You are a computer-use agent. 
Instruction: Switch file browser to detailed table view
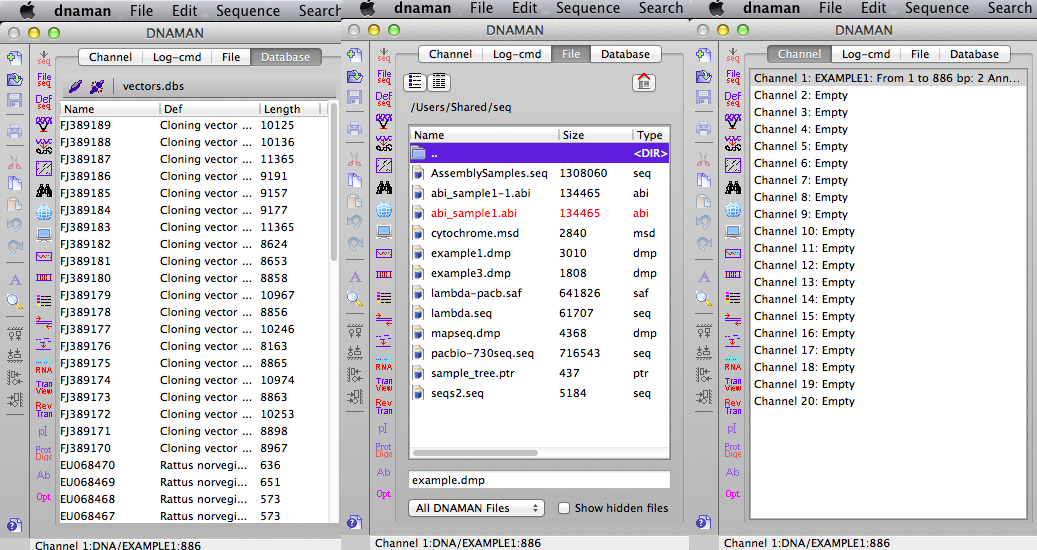[438, 82]
